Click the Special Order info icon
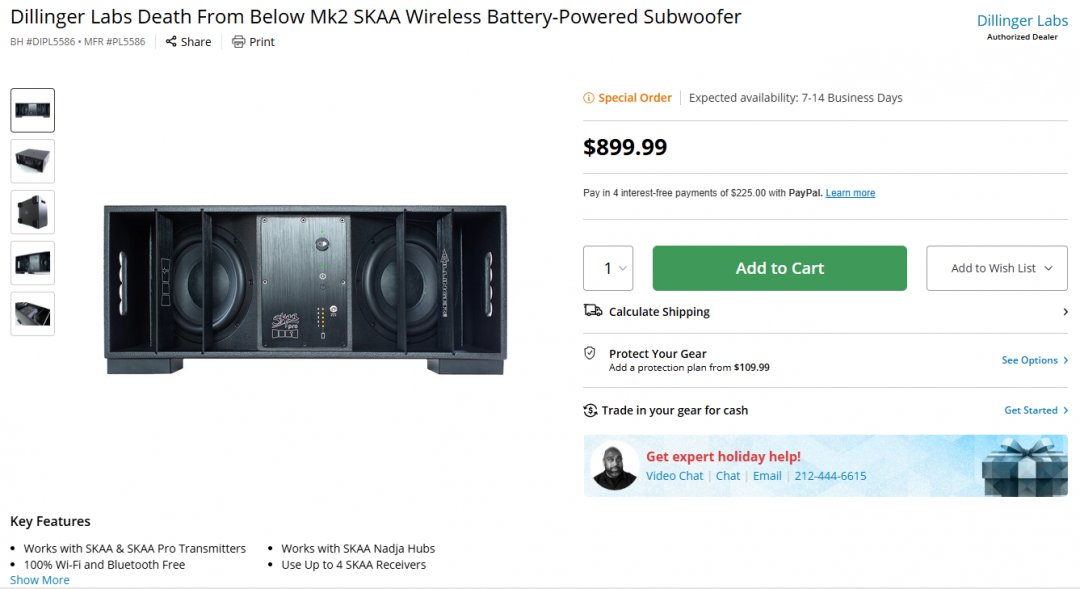The image size is (1080, 589). click(x=589, y=98)
